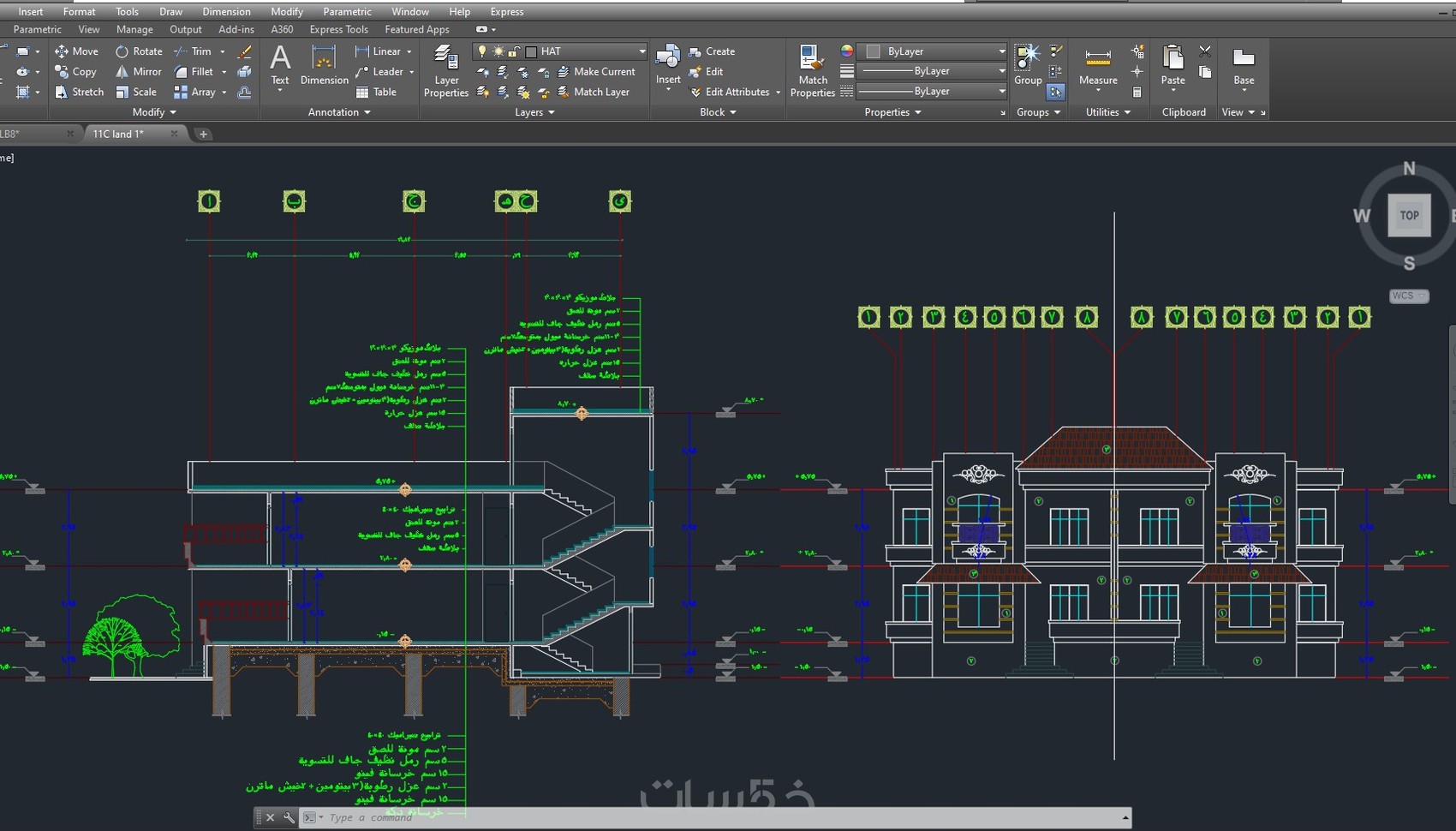Screen dimensions: 1456x831
Task: Toggle the HAT layer lightbulb on/off
Action: tap(482, 51)
